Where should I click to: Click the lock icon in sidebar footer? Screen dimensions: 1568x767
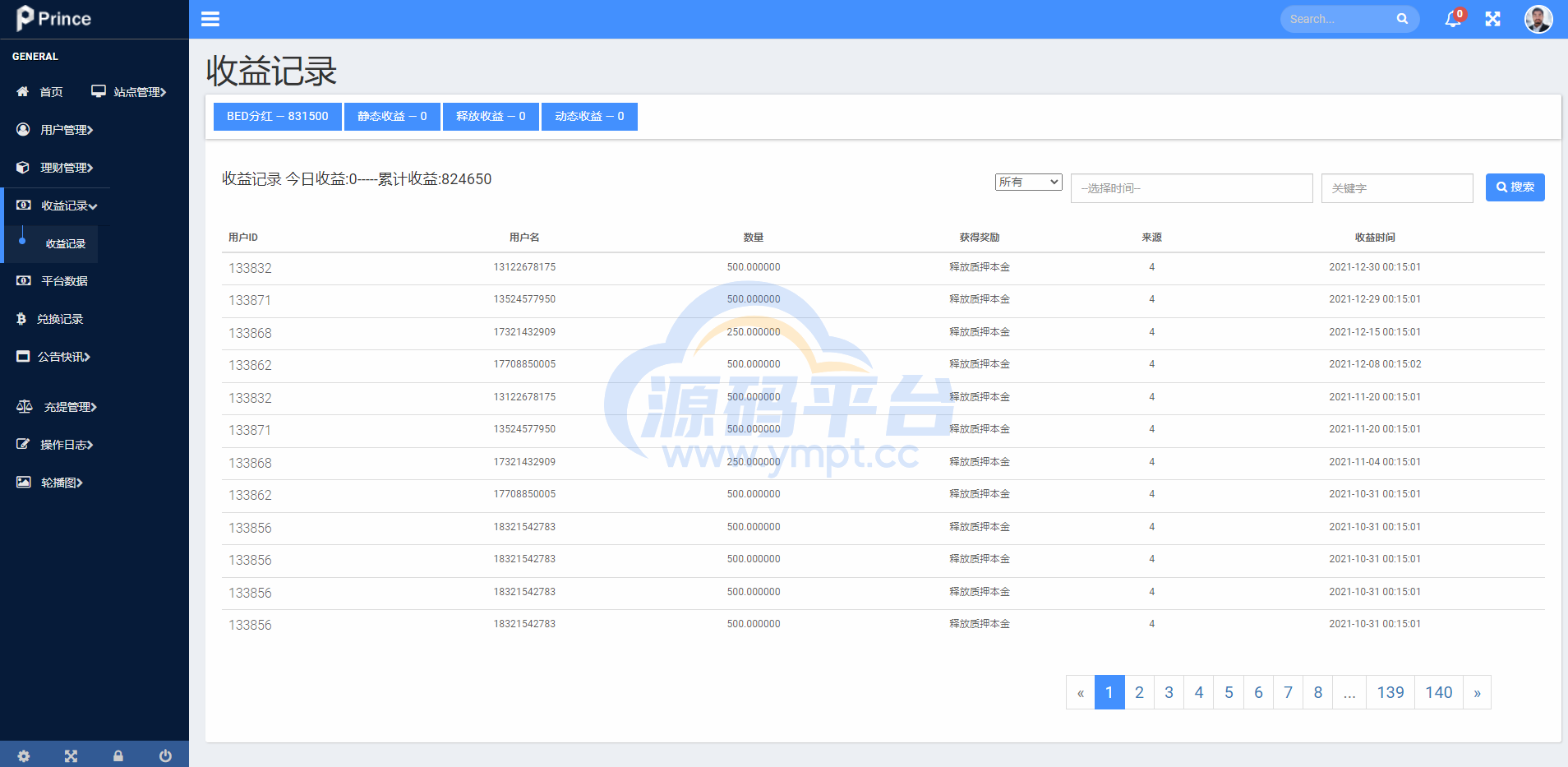(x=118, y=755)
